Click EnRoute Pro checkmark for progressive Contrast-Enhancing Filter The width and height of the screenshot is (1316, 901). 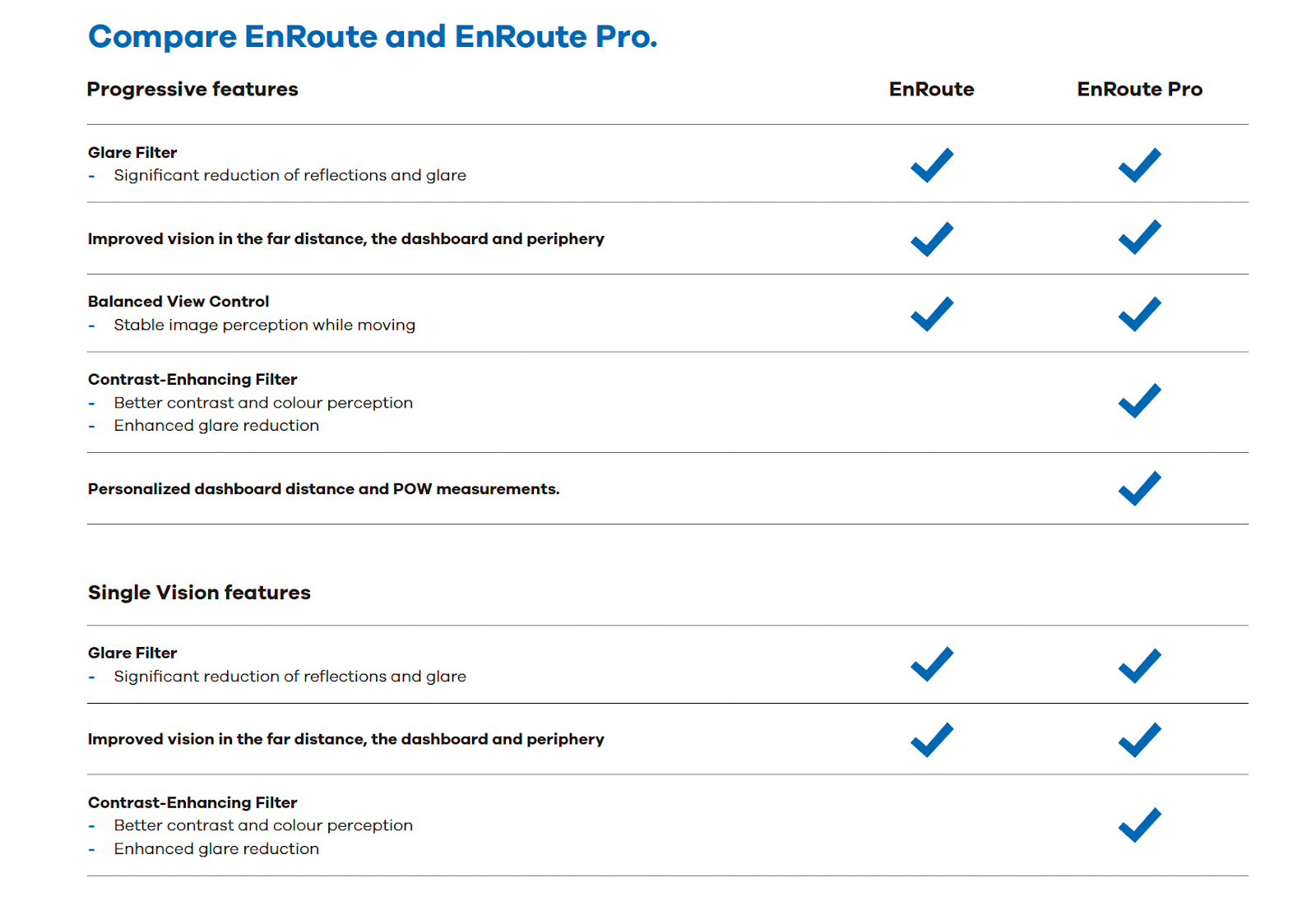point(1140,401)
